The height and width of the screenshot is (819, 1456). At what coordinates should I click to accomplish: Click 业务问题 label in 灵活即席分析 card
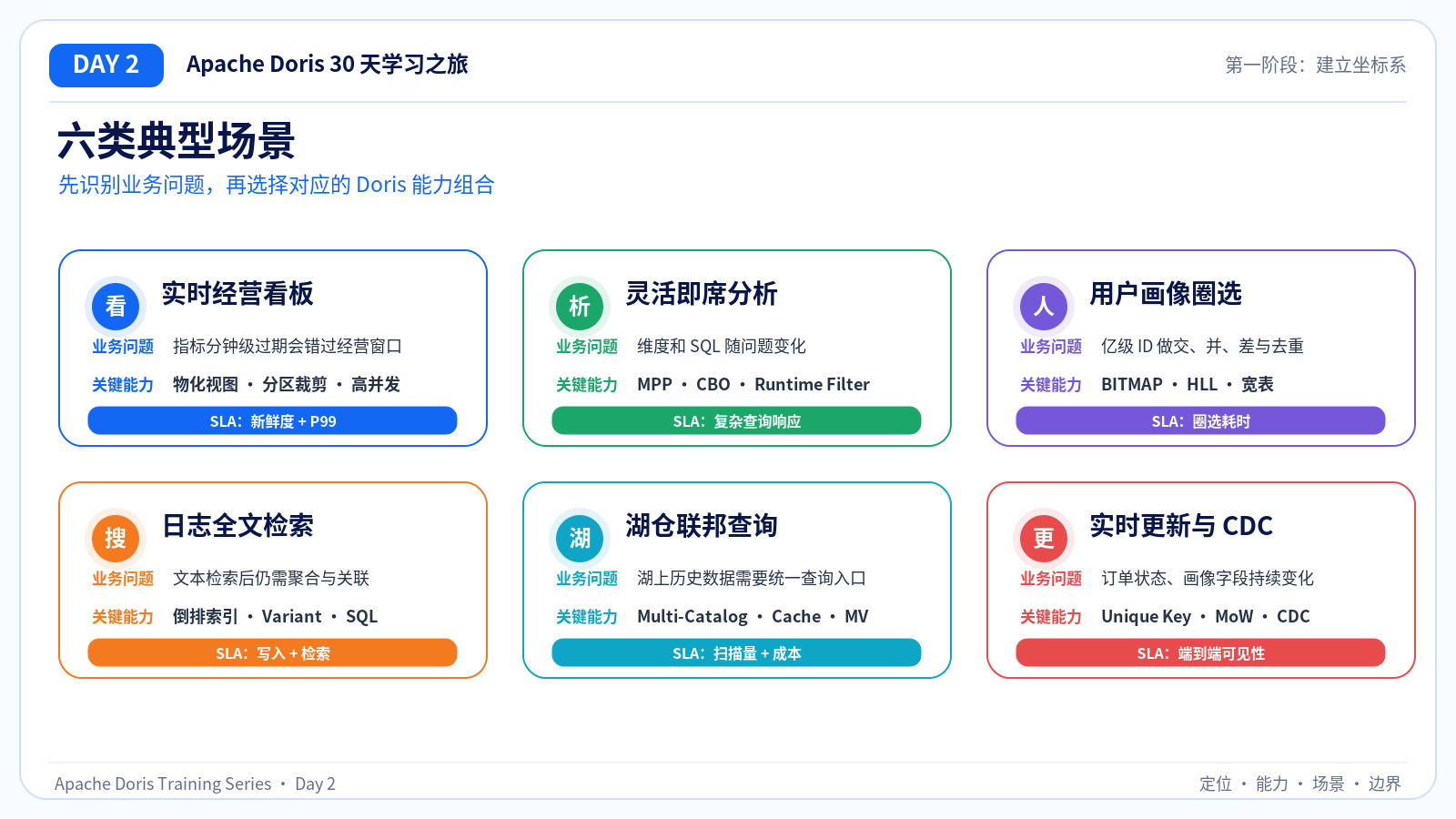(x=587, y=347)
